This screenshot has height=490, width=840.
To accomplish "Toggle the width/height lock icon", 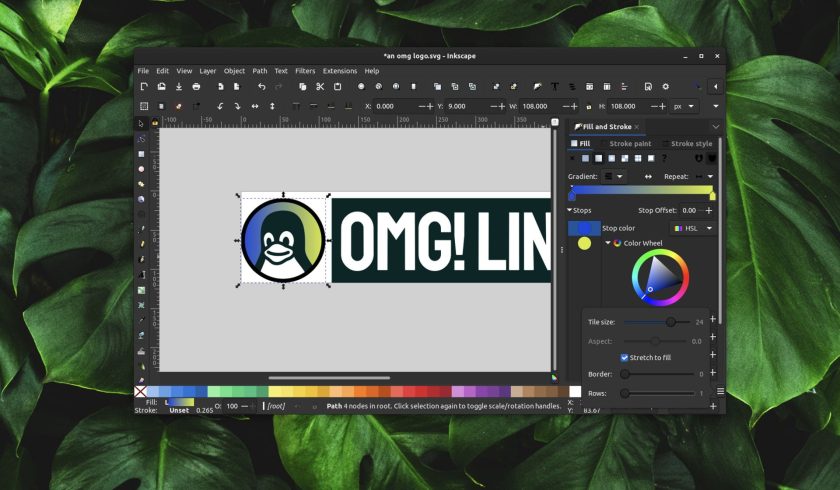I will 588,106.
